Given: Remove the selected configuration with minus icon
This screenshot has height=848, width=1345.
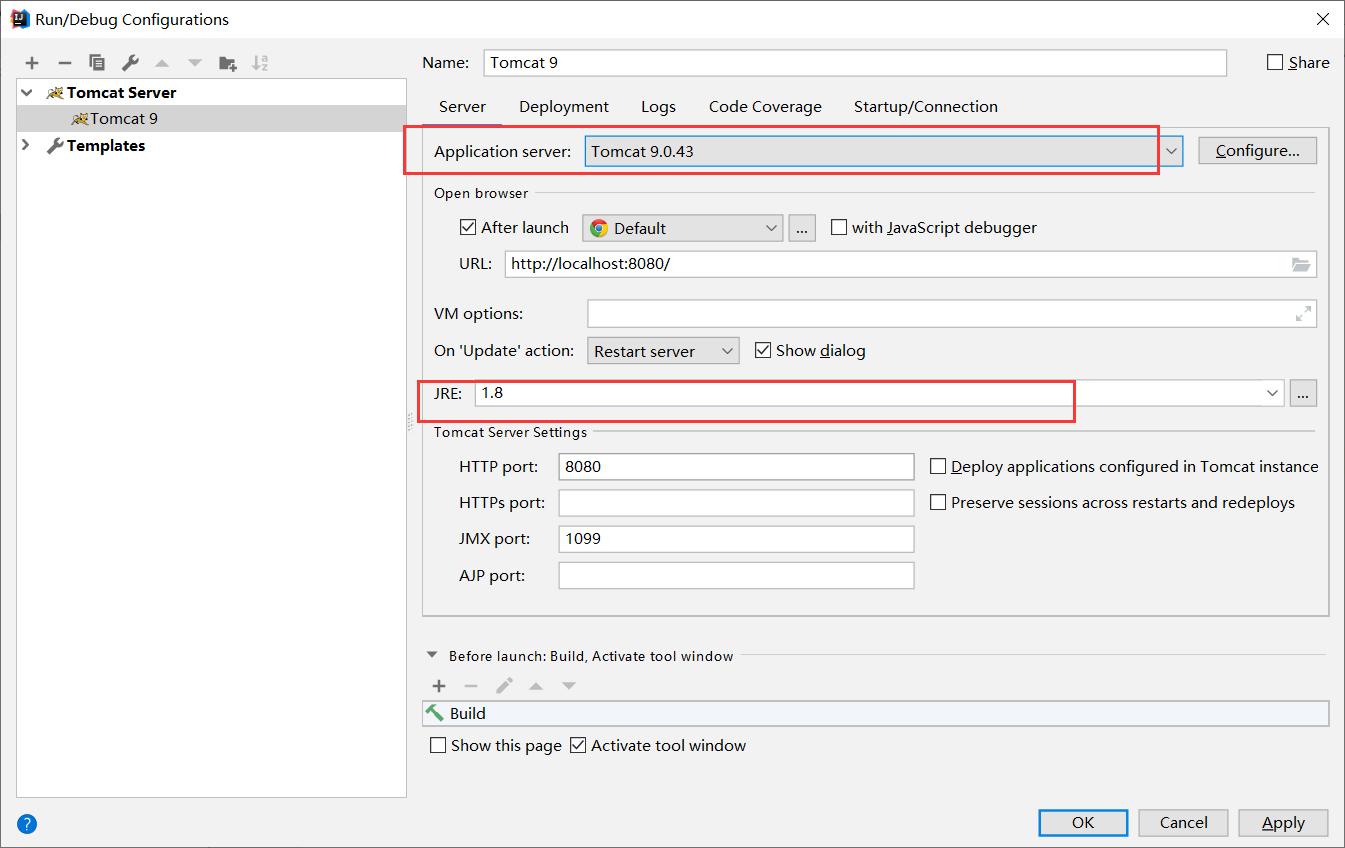Looking at the screenshot, I should (64, 63).
